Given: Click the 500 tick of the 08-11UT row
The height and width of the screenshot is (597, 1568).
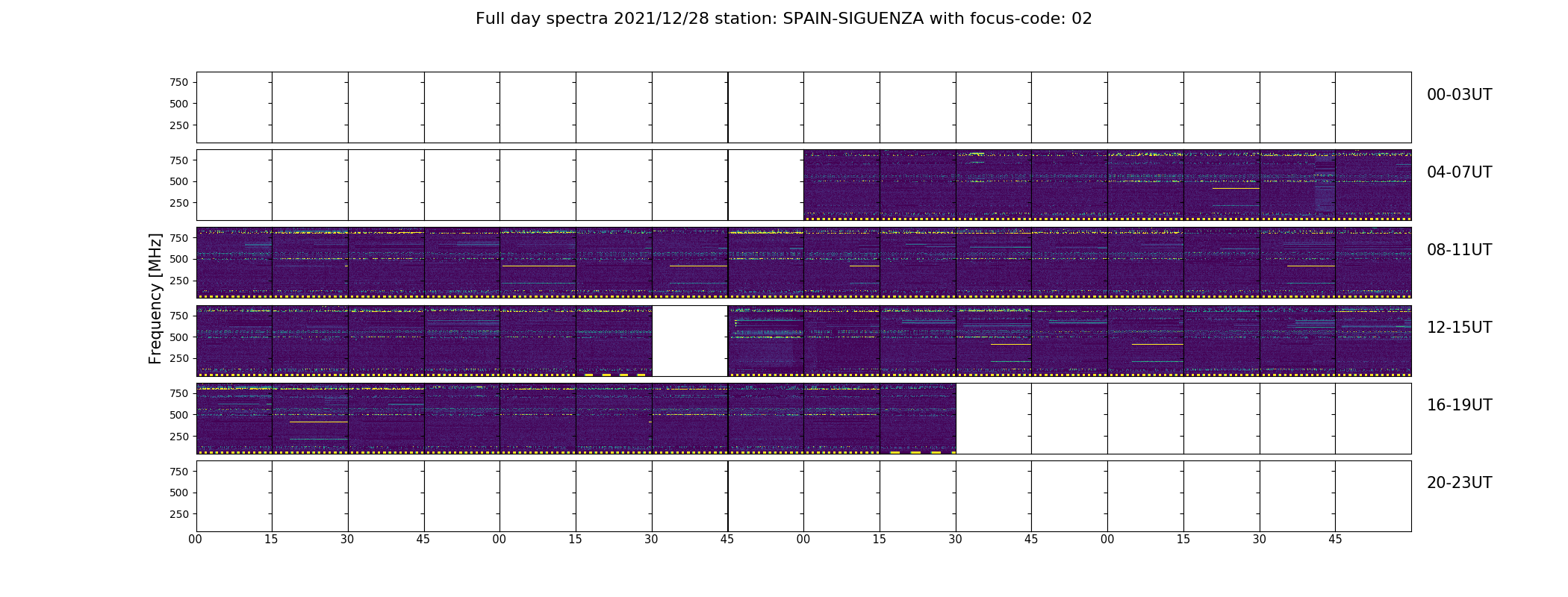Looking at the screenshot, I should [179, 259].
